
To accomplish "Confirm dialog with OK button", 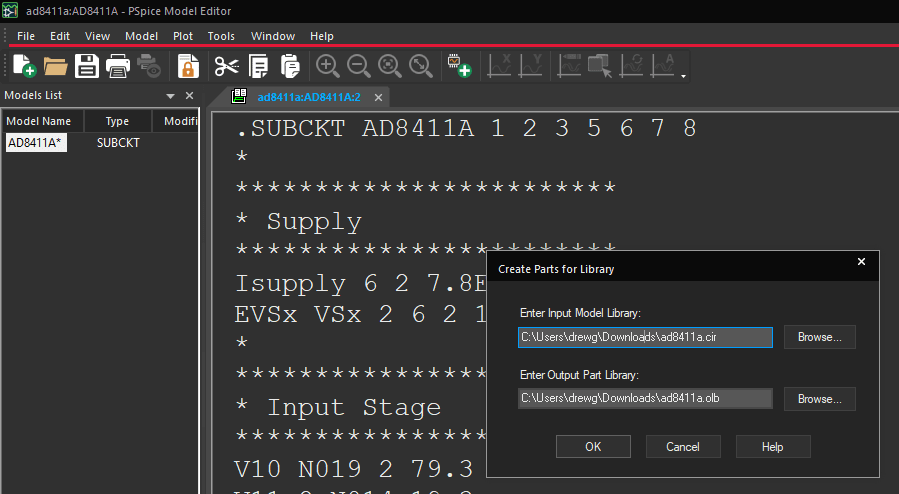I will (x=593, y=446).
